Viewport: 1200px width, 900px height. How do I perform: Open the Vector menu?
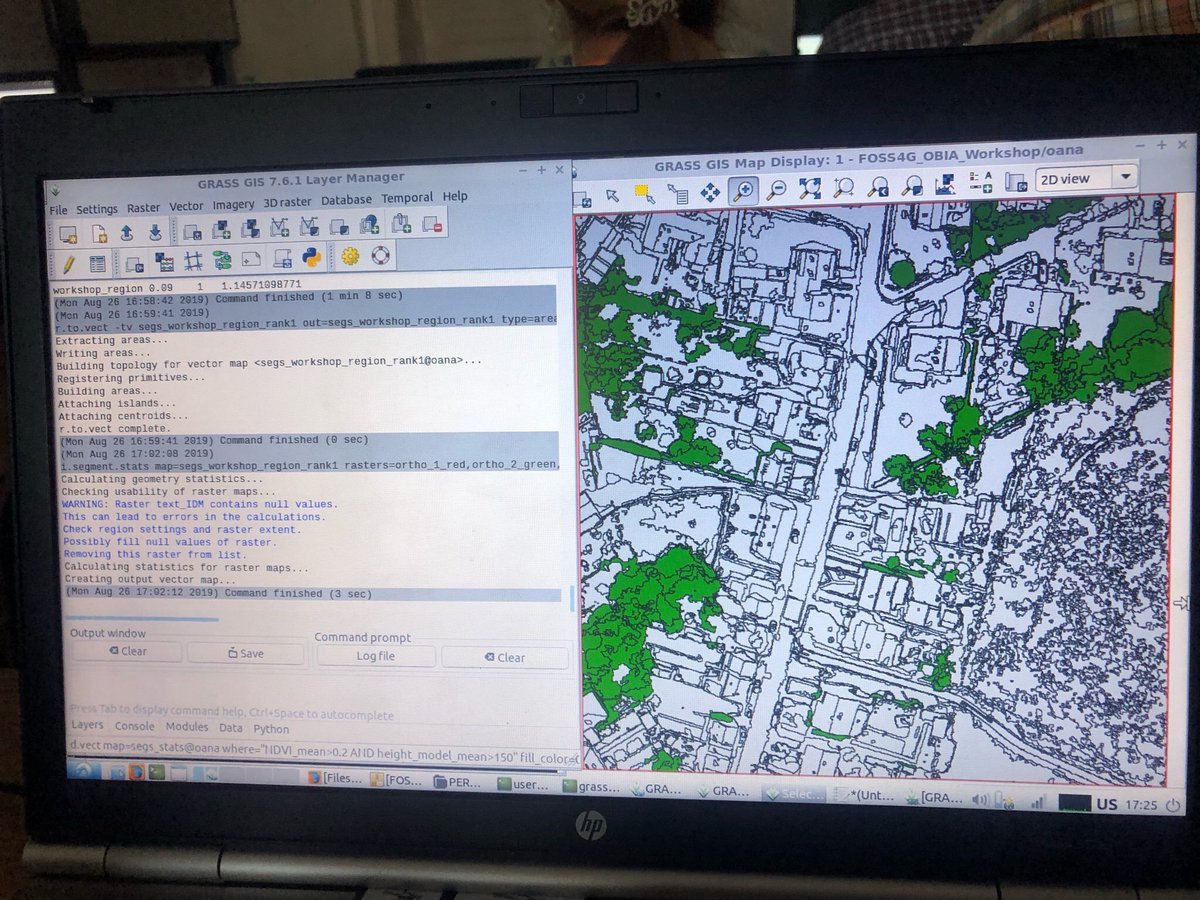pos(186,206)
